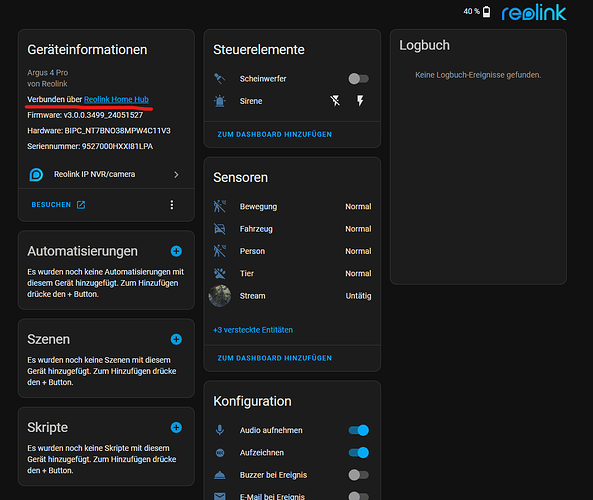593x500 pixels.
Task: Toggle the Scheinwerfer switch
Action: click(359, 79)
